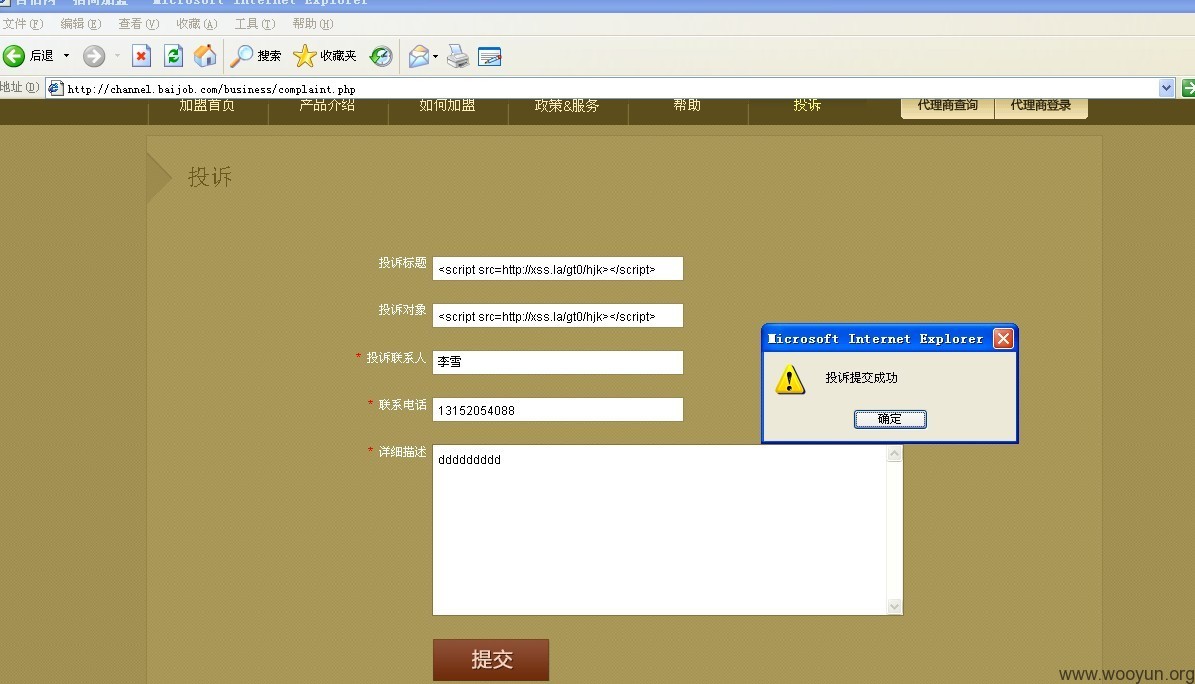Click the 联系电话 field with 13152054088
This screenshot has height=684, width=1195.
tap(558, 409)
